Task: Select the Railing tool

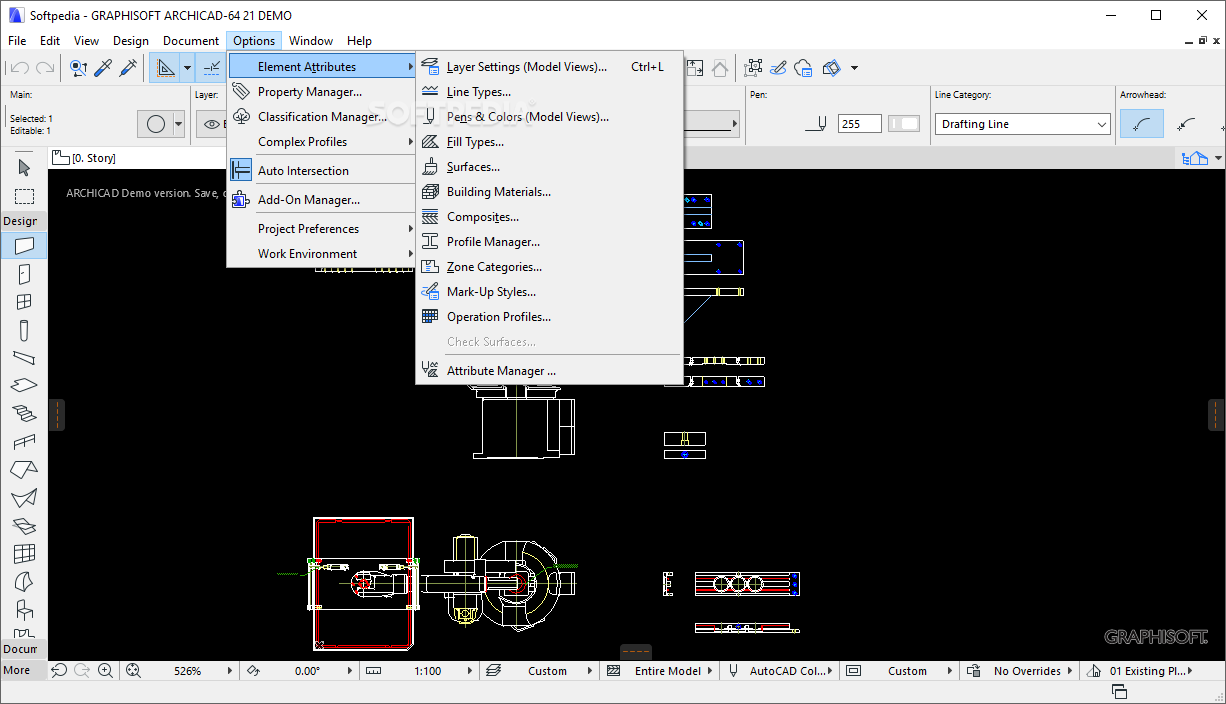Action: click(x=24, y=441)
